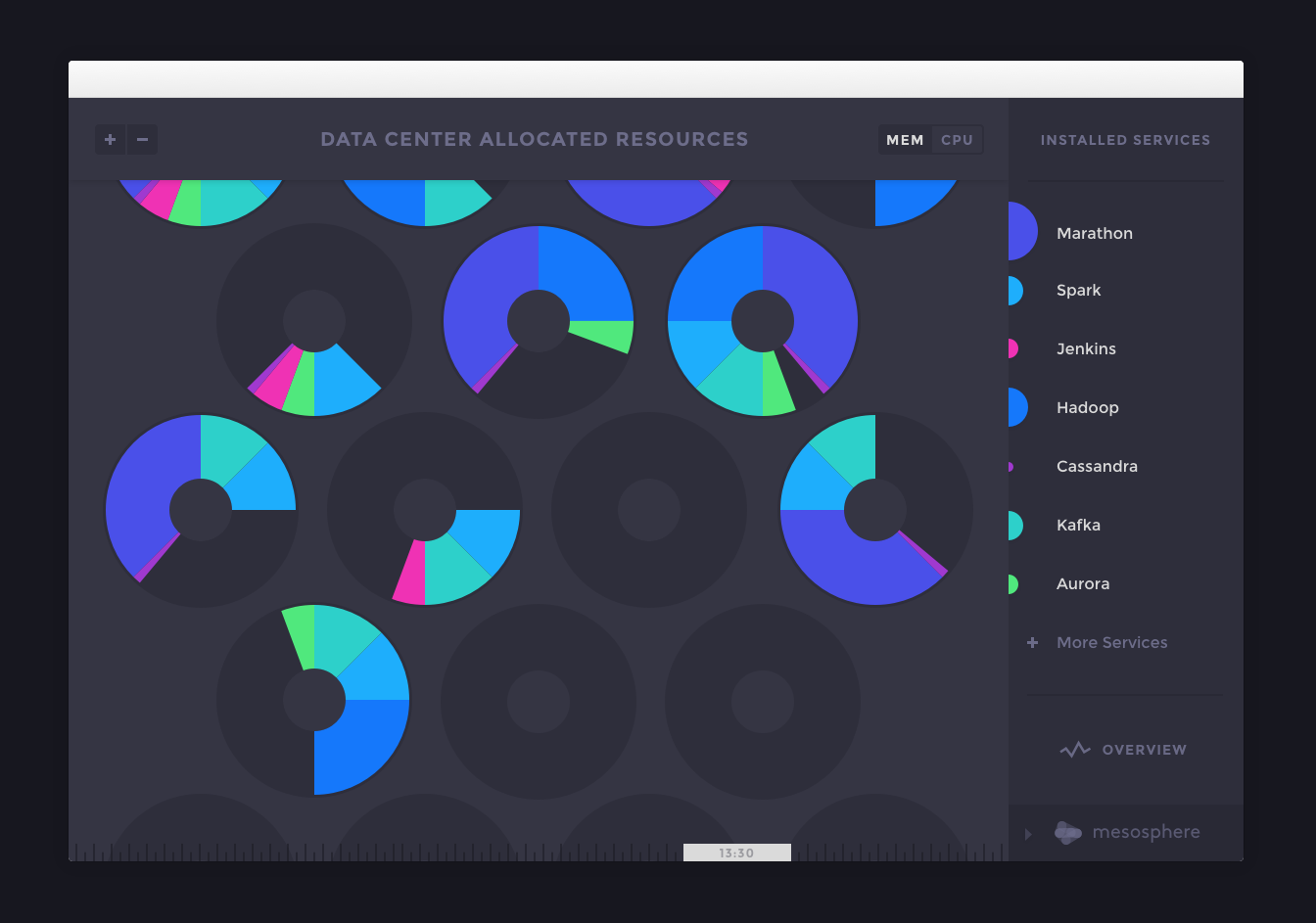
Task: Select the Spark service name
Action: (x=1078, y=291)
